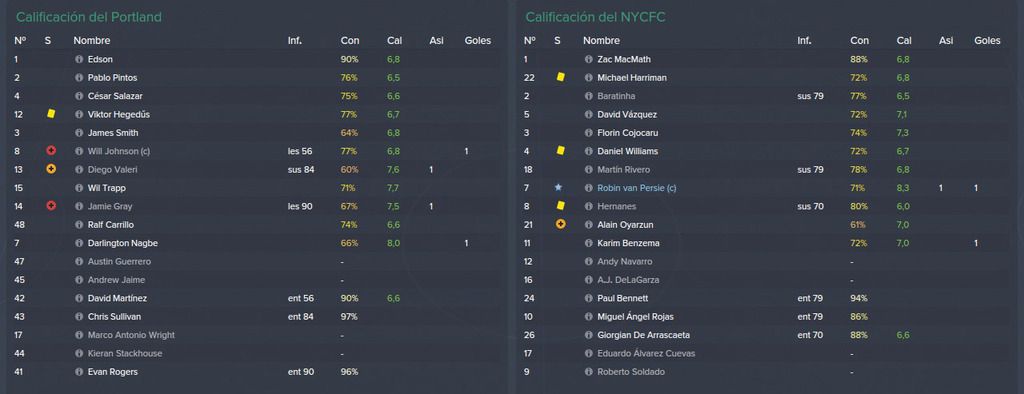
Task: Click star icon for Robin van Persie
Action: (558, 188)
